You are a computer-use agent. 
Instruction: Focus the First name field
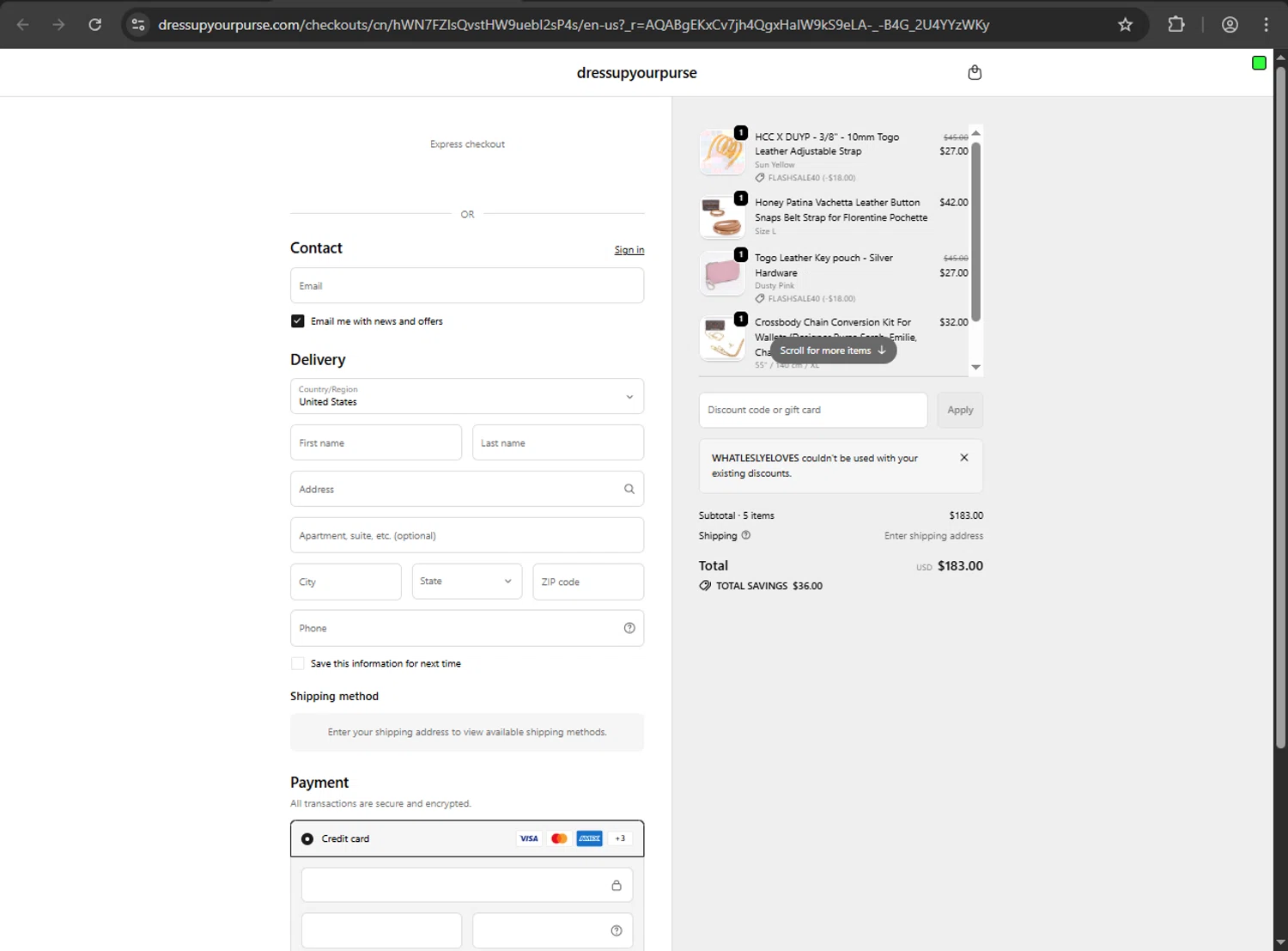376,442
